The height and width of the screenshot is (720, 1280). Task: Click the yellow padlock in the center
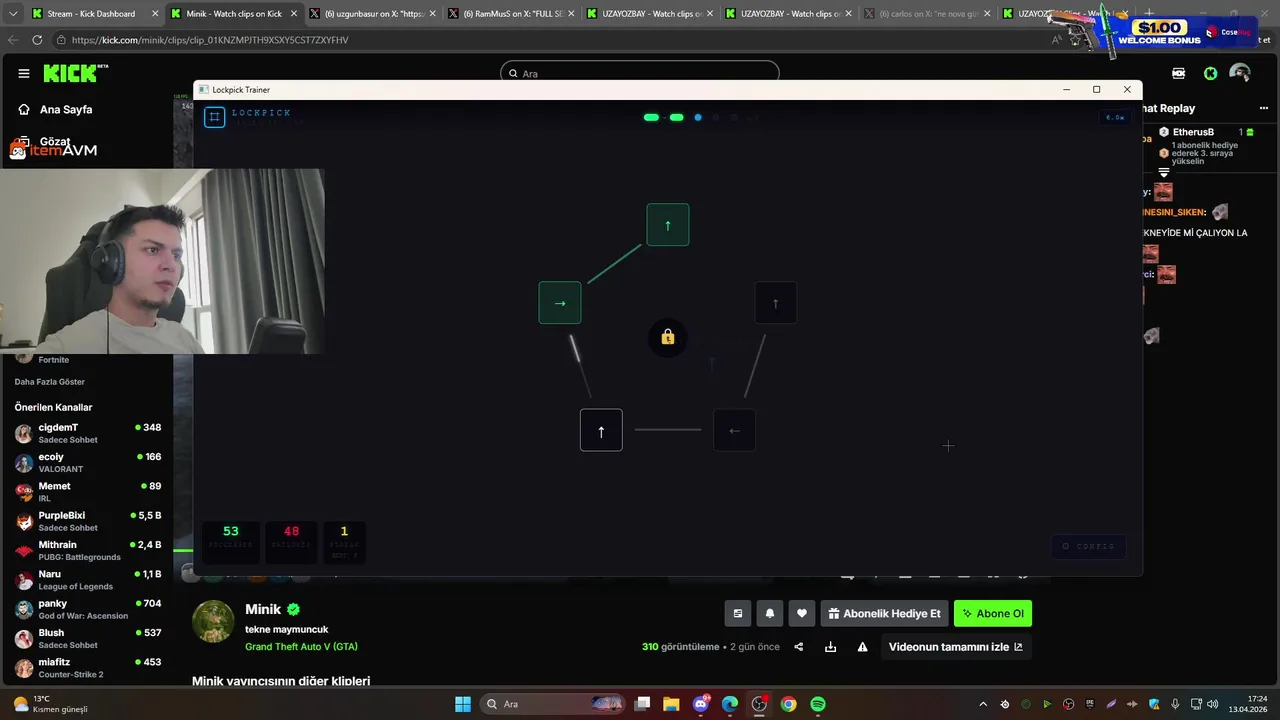[x=668, y=337]
